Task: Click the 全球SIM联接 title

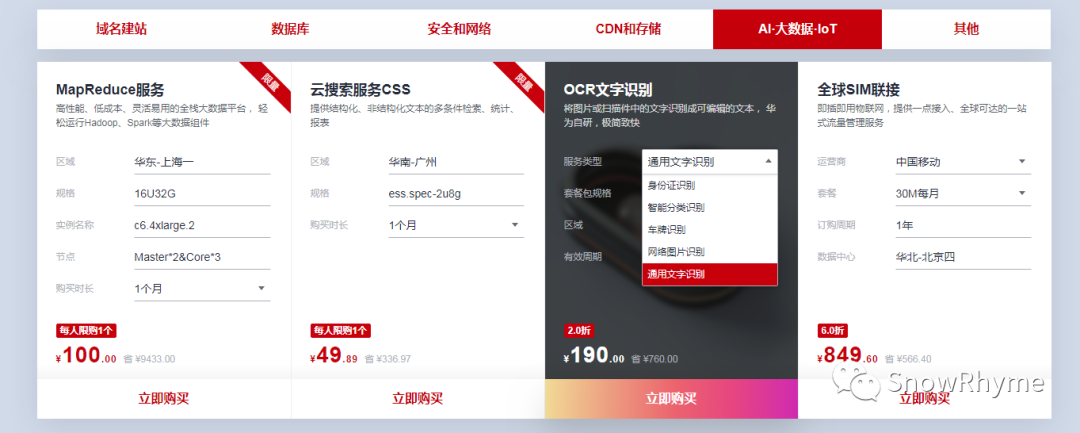Action: [x=859, y=89]
